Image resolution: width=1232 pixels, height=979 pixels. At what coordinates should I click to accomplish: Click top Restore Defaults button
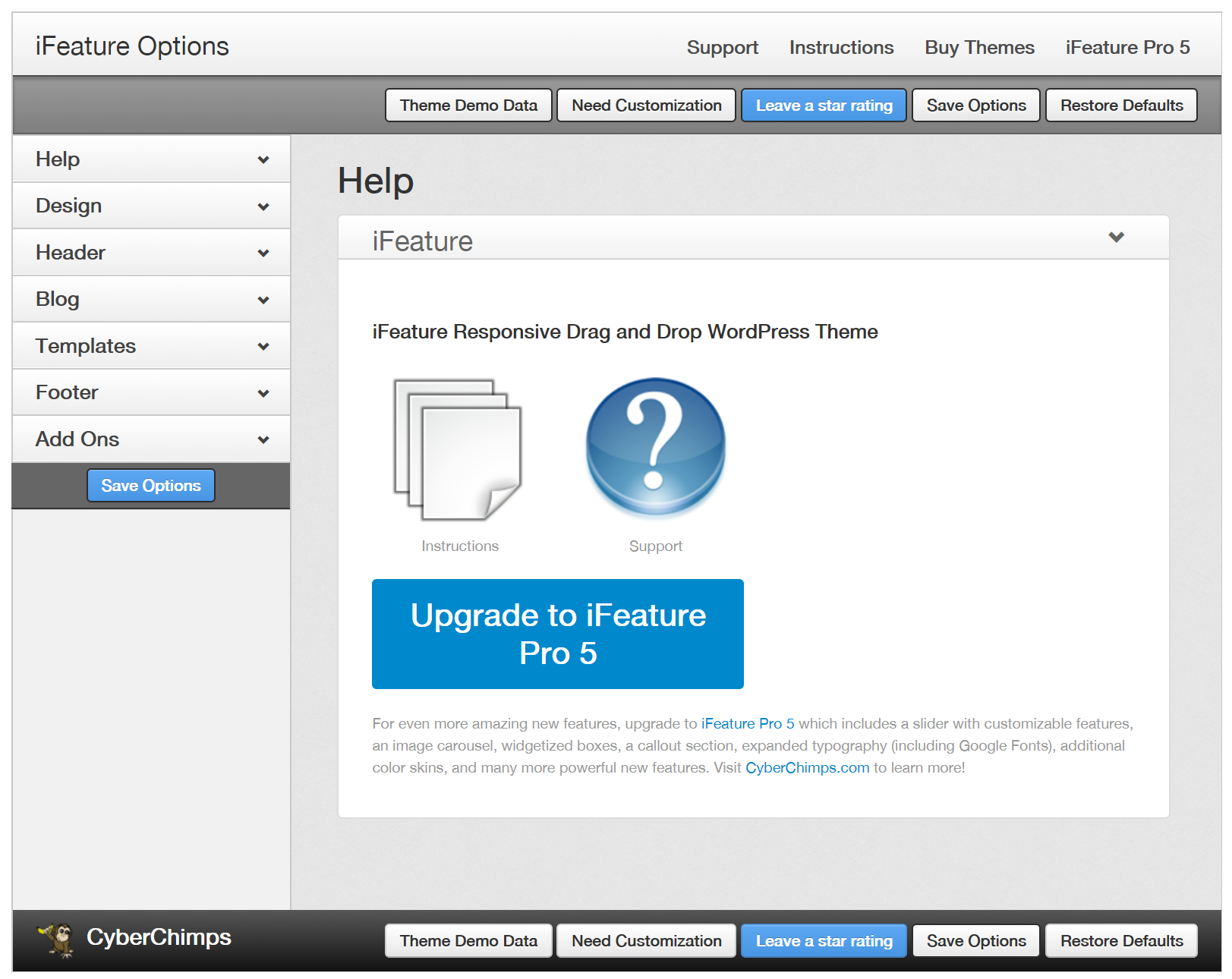1121,105
